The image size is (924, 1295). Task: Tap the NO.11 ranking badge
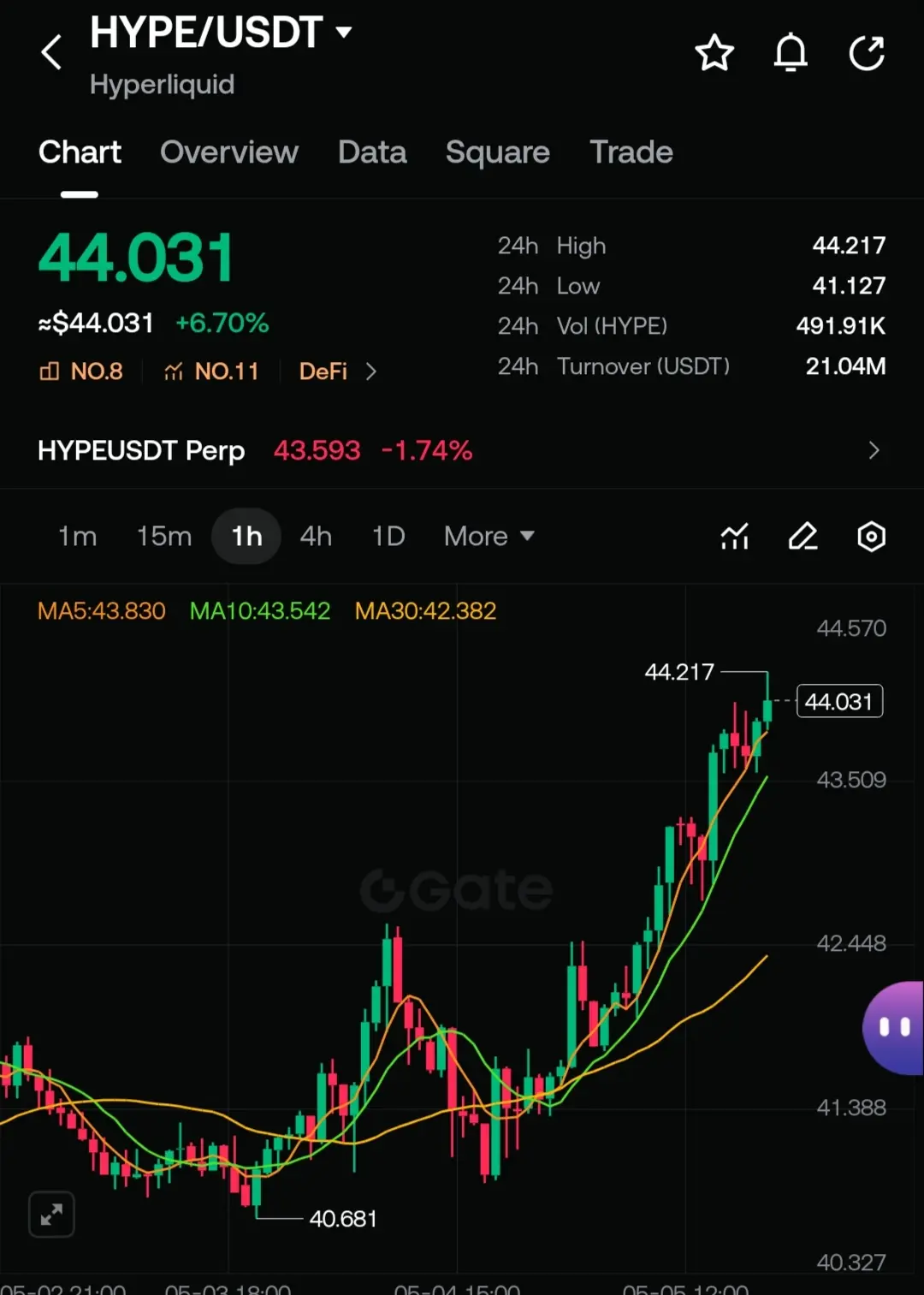(211, 371)
